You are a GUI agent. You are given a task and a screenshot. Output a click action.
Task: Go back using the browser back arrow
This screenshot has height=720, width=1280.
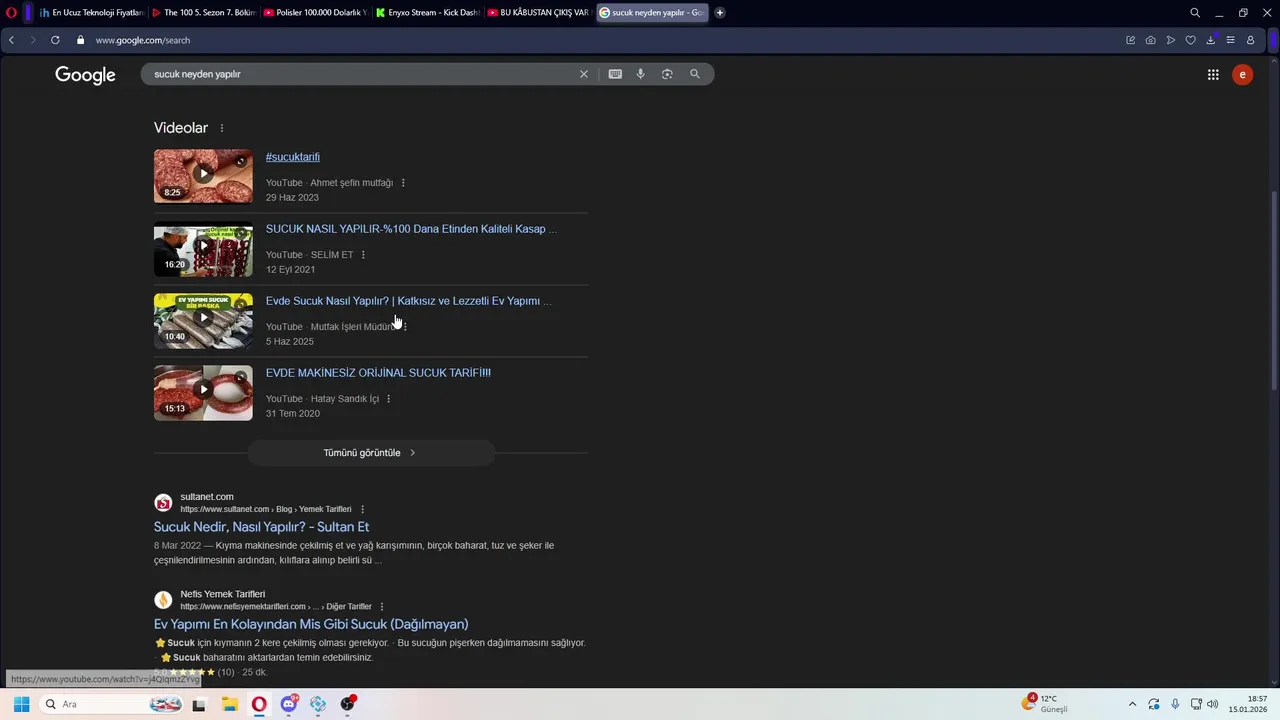point(11,40)
